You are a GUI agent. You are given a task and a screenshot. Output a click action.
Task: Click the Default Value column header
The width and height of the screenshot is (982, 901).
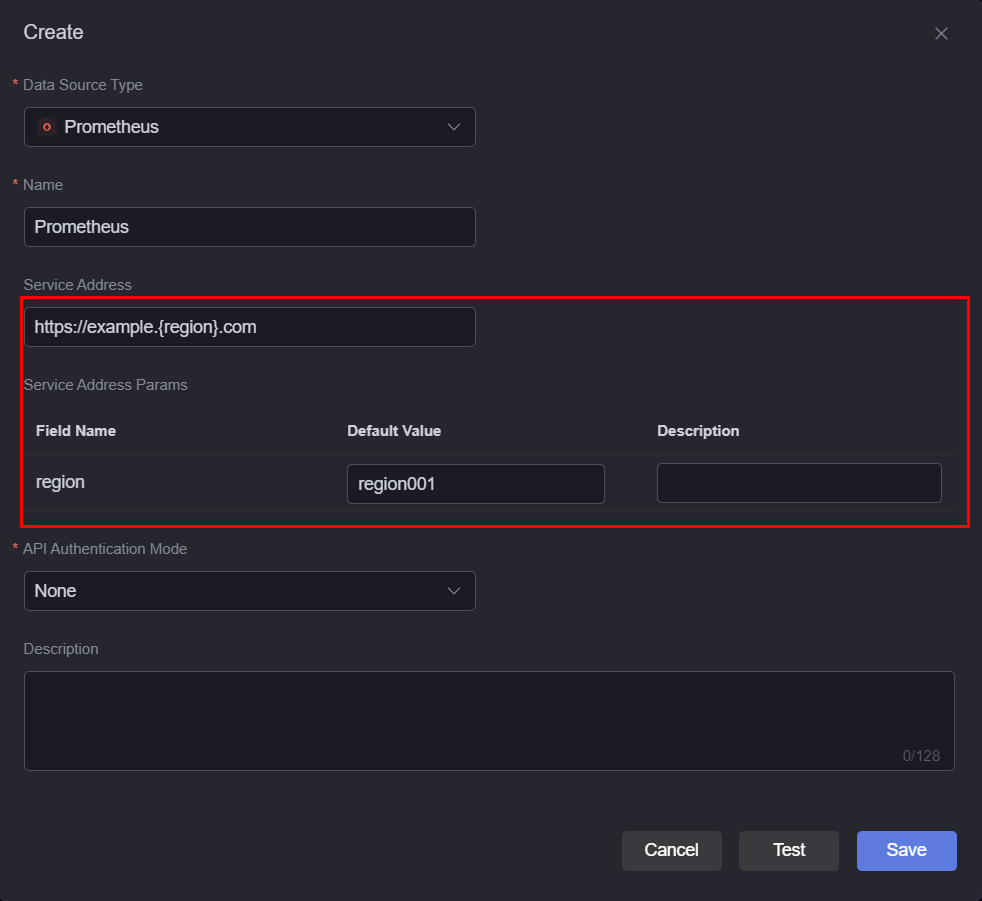point(394,431)
